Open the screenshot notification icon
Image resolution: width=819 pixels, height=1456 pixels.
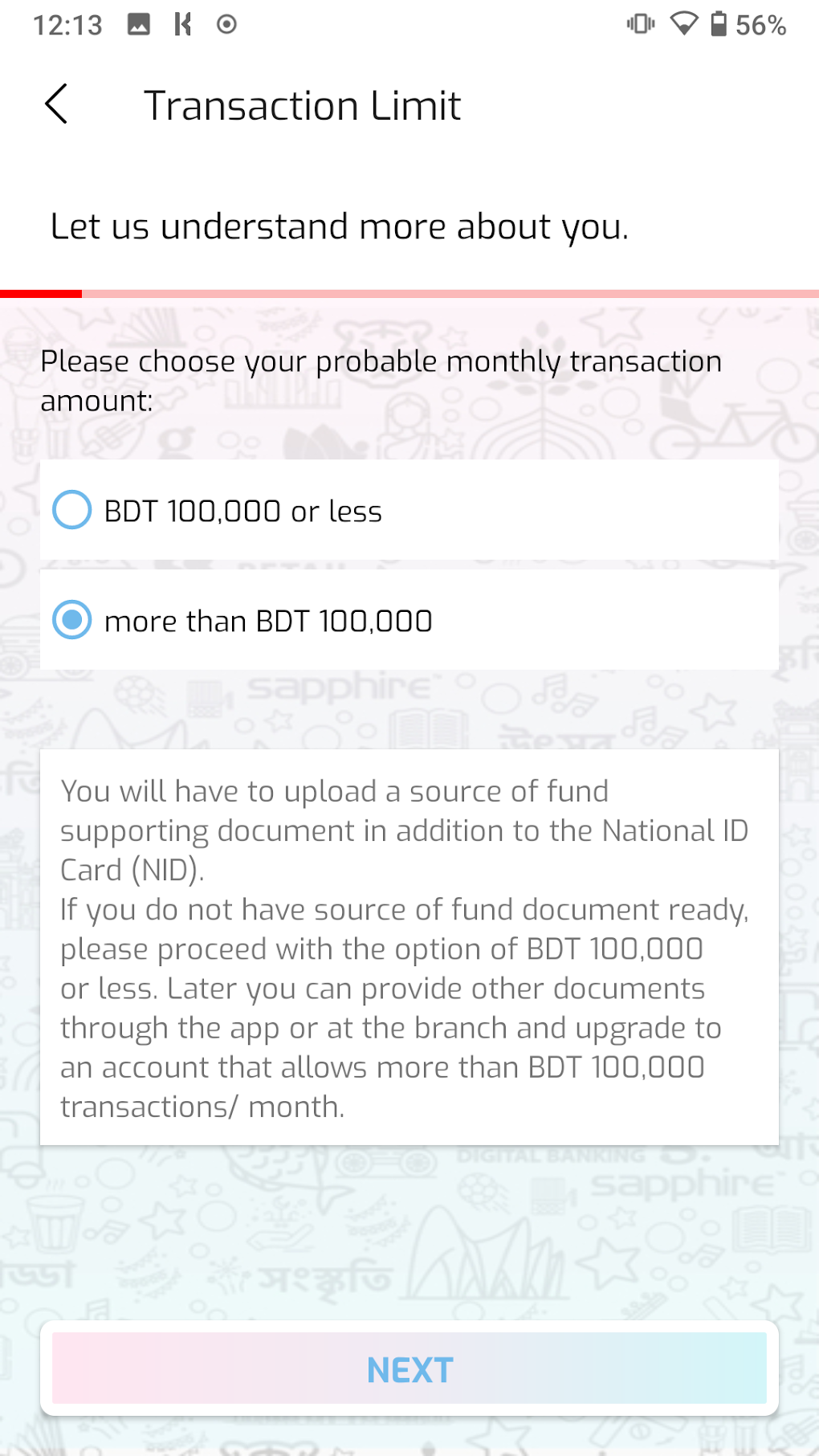coord(141,24)
